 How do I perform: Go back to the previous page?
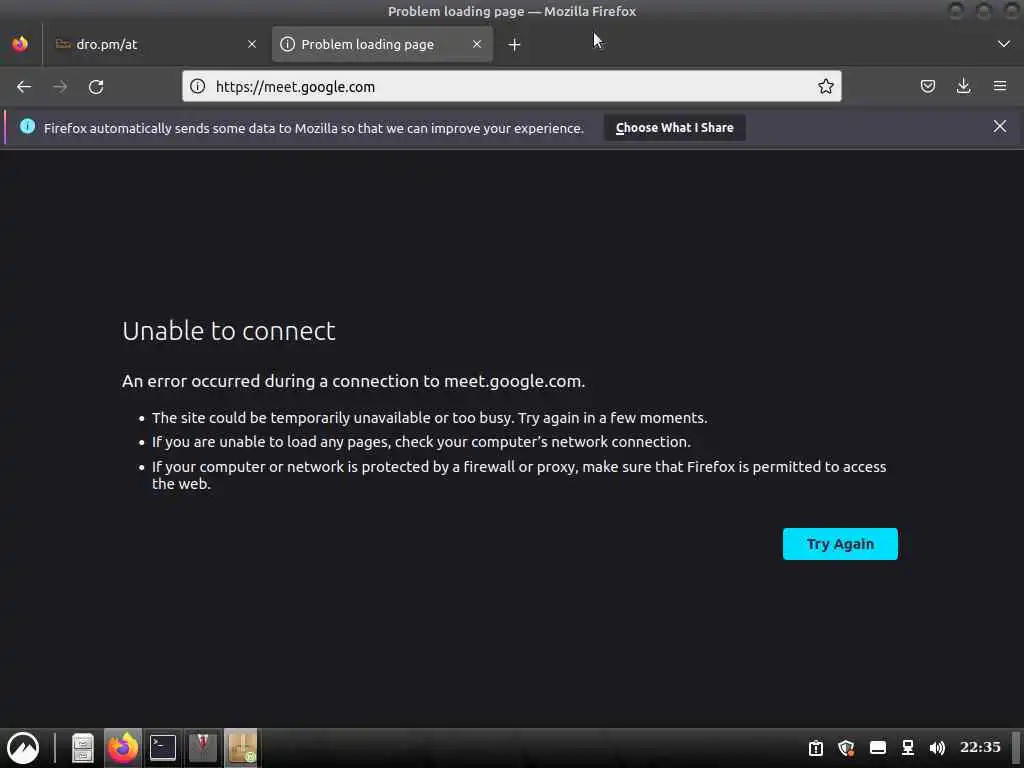click(24, 87)
